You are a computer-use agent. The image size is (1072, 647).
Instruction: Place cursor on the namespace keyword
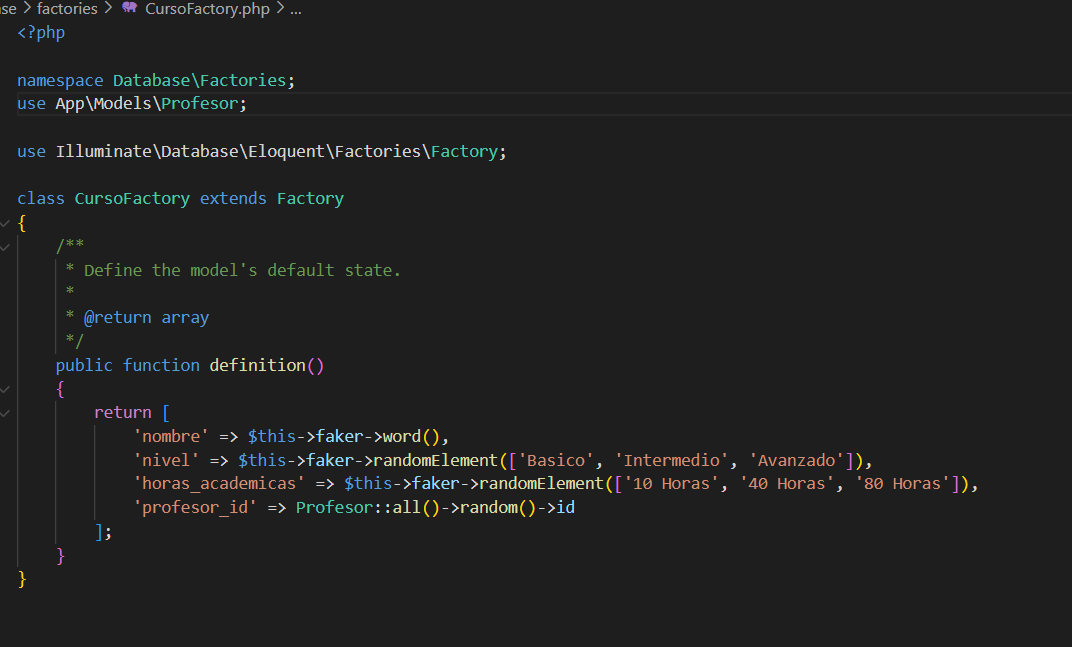click(60, 81)
